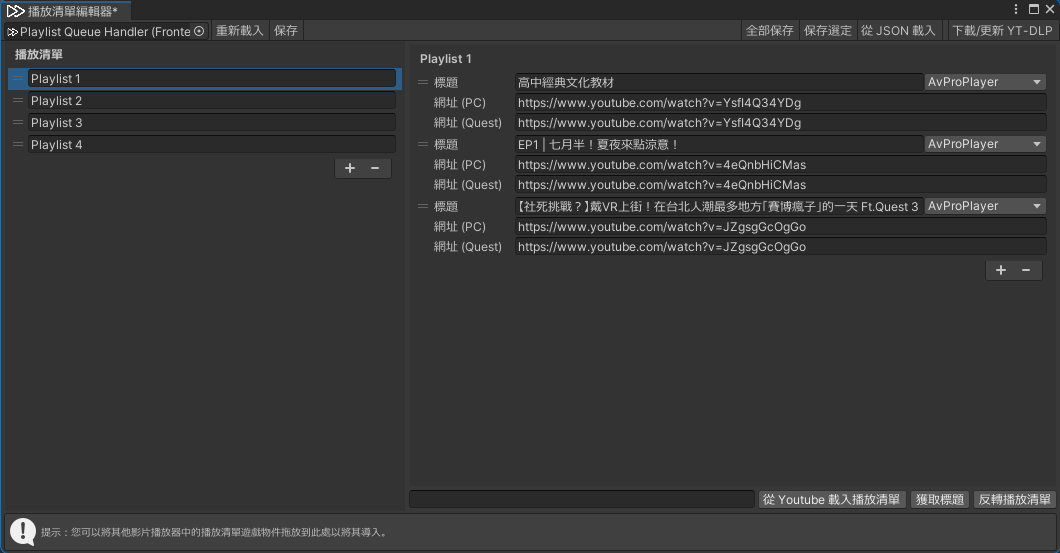Click the minus icon under the playlist list

click(x=375, y=168)
